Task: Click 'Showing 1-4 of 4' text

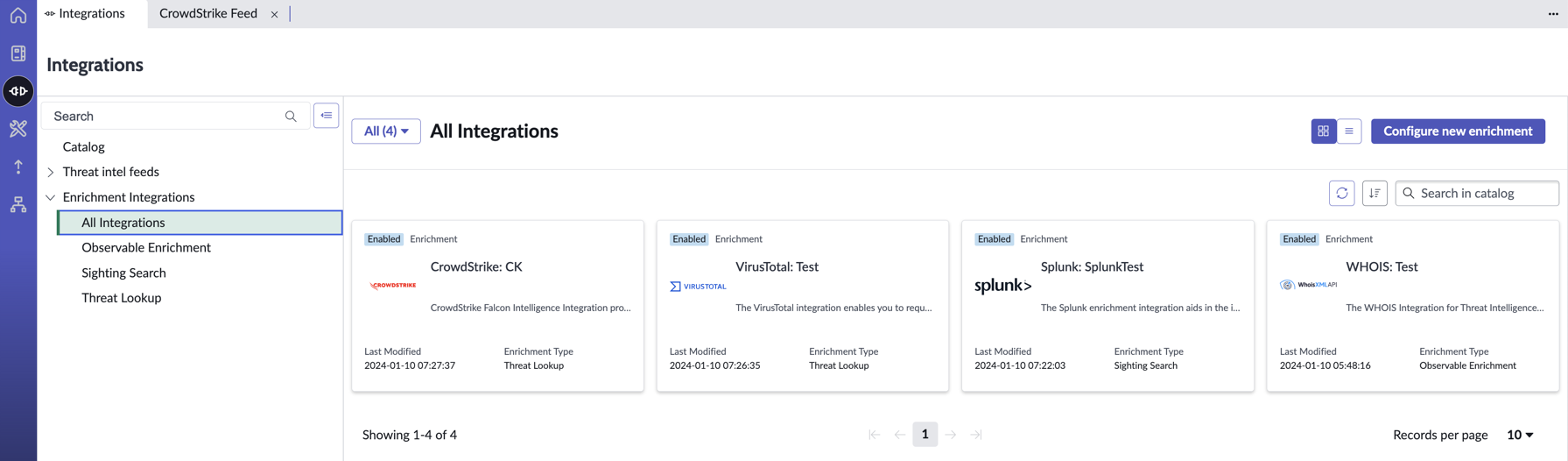Action: 410,435
